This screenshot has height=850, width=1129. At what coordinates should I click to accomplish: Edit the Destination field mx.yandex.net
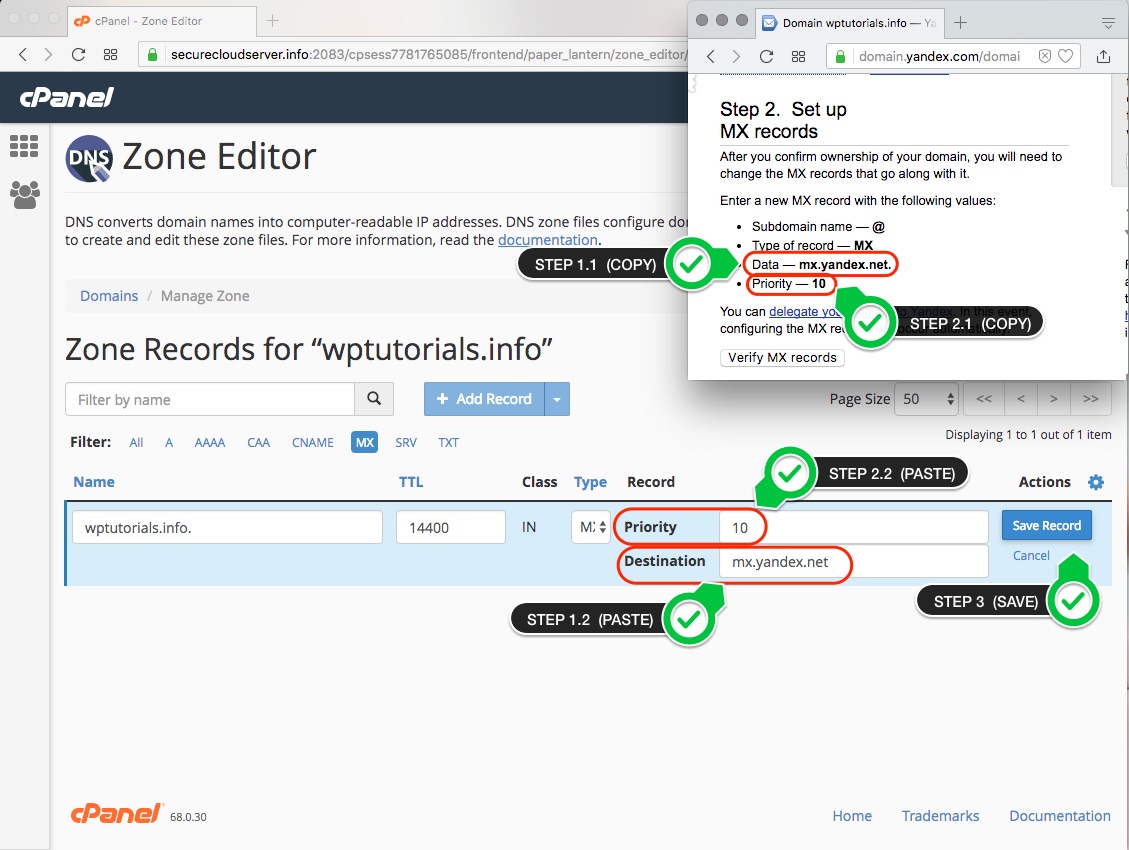[853, 561]
